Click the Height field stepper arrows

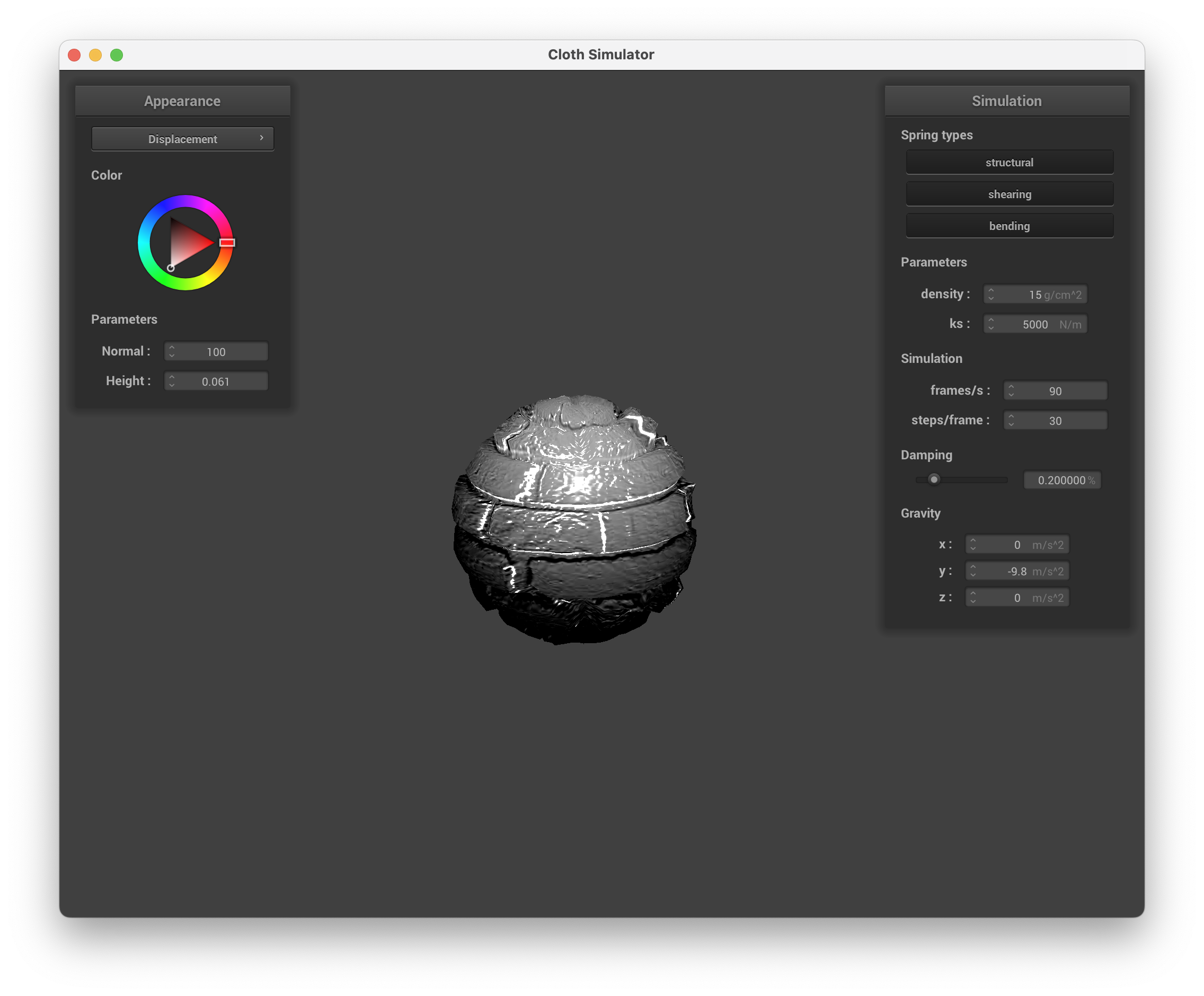(171, 381)
